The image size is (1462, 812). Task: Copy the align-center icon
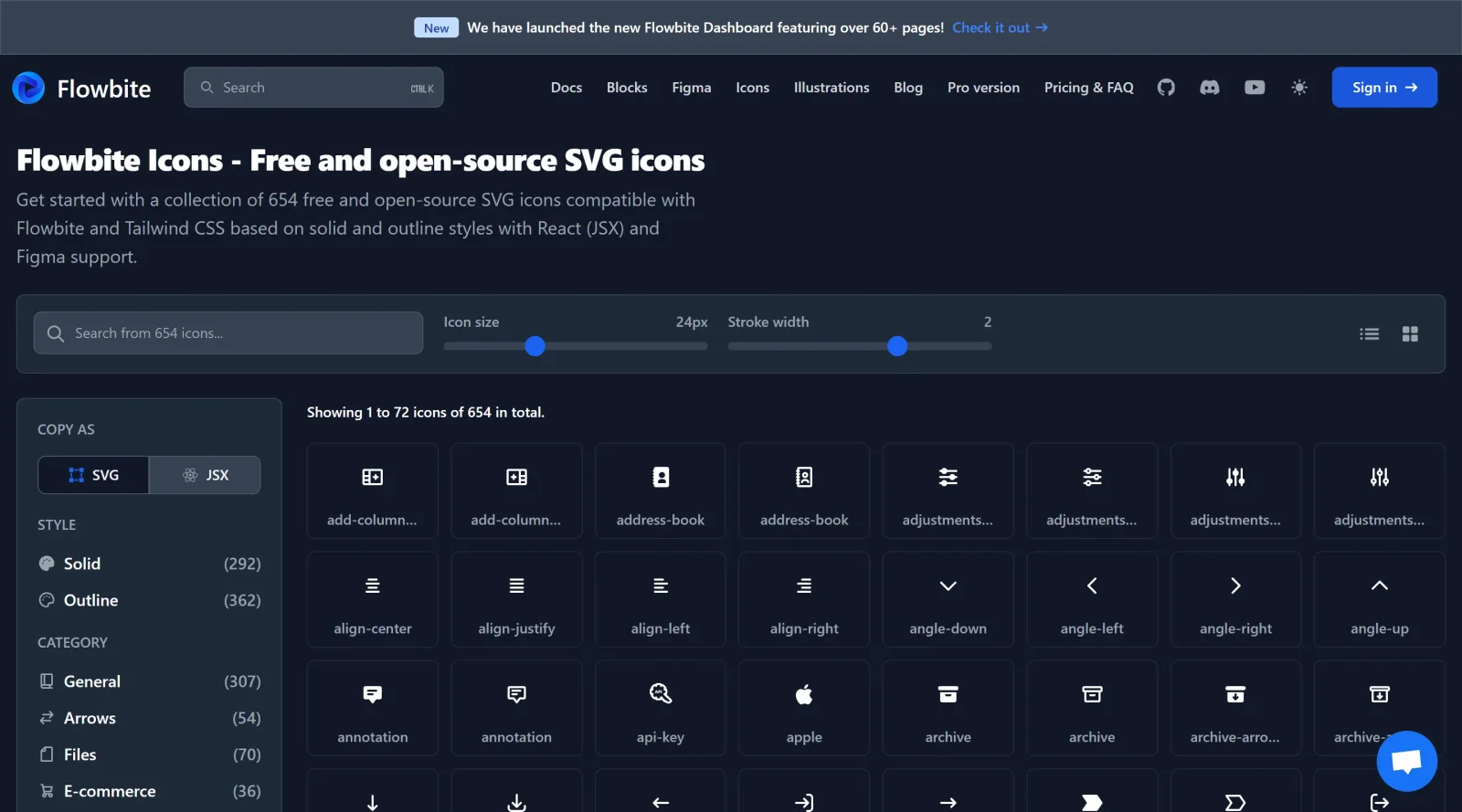(373, 599)
